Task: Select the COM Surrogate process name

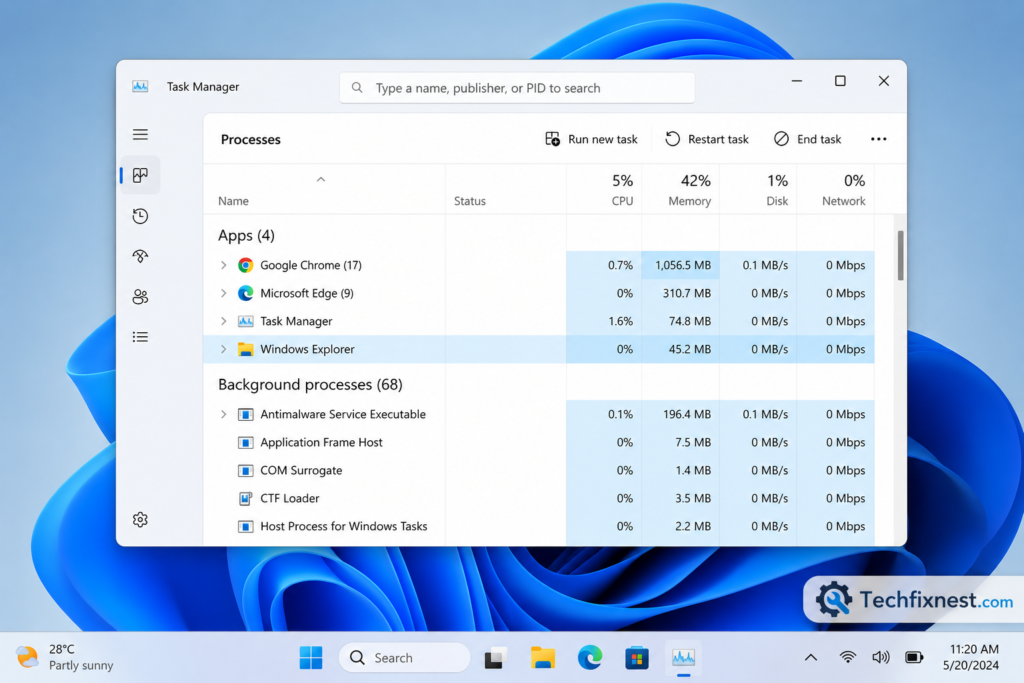Action: click(301, 470)
